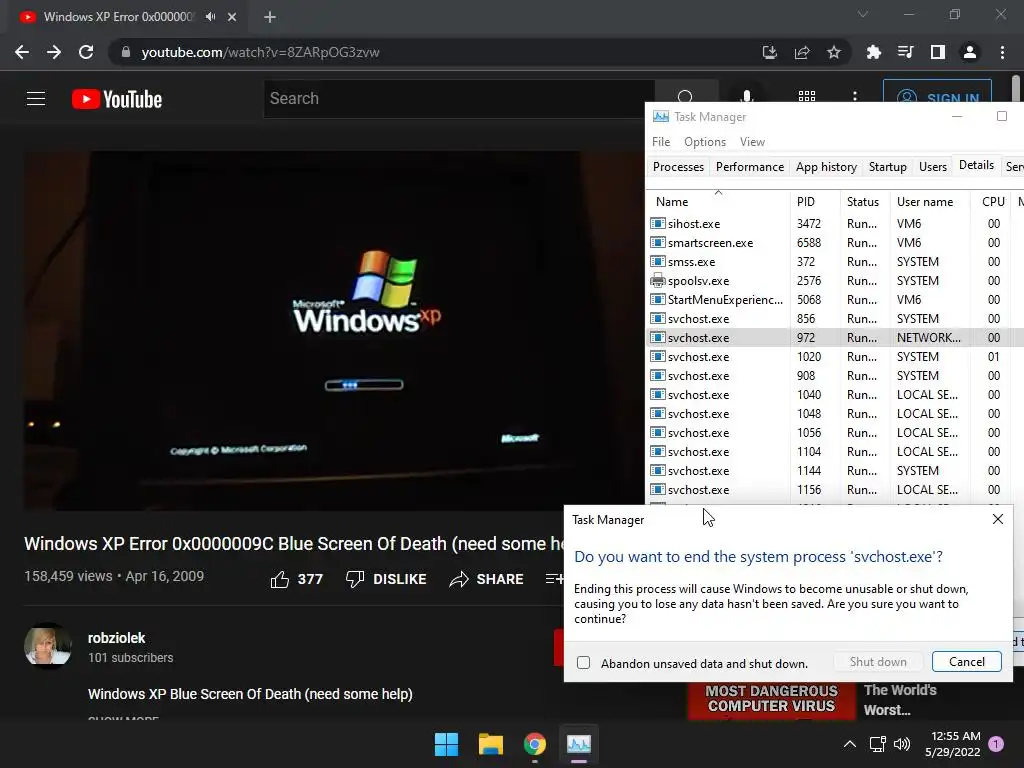Open Chrome three-dot menu
1024x768 pixels.
1002,52
